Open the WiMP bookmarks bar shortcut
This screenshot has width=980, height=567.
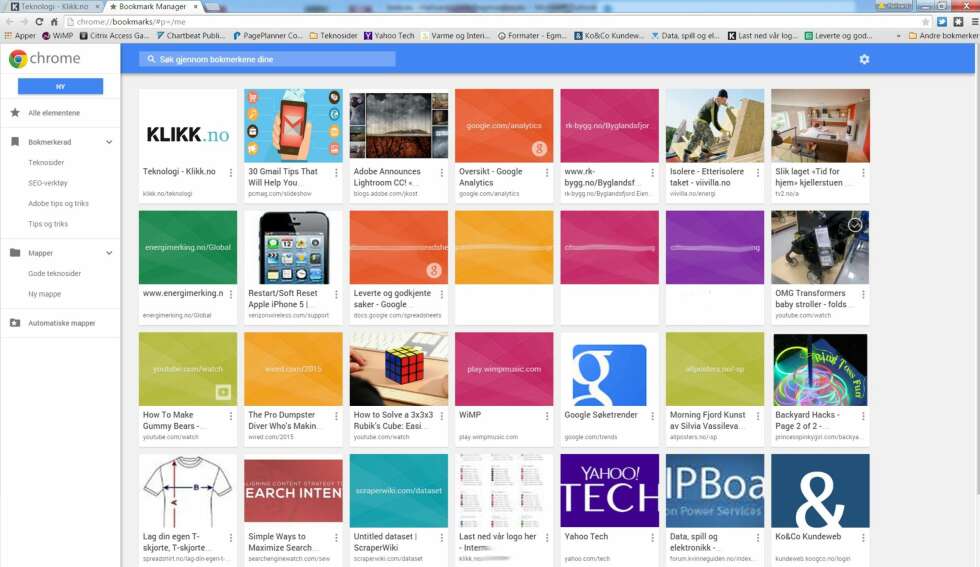coord(57,36)
